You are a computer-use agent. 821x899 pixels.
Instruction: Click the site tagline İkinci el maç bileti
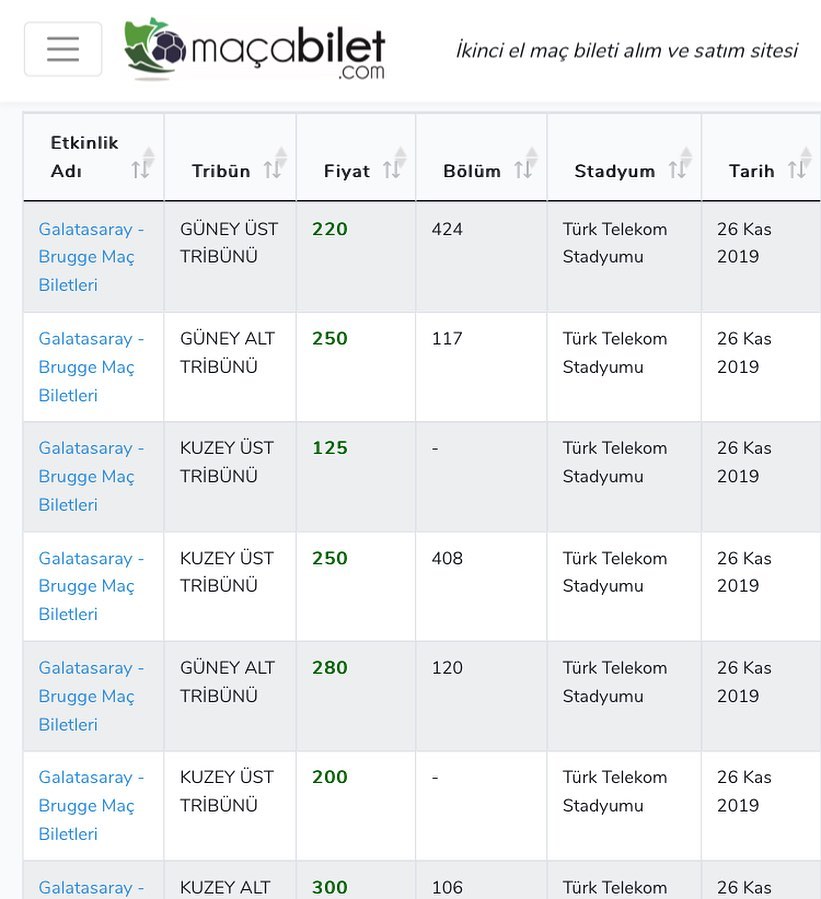pos(627,50)
